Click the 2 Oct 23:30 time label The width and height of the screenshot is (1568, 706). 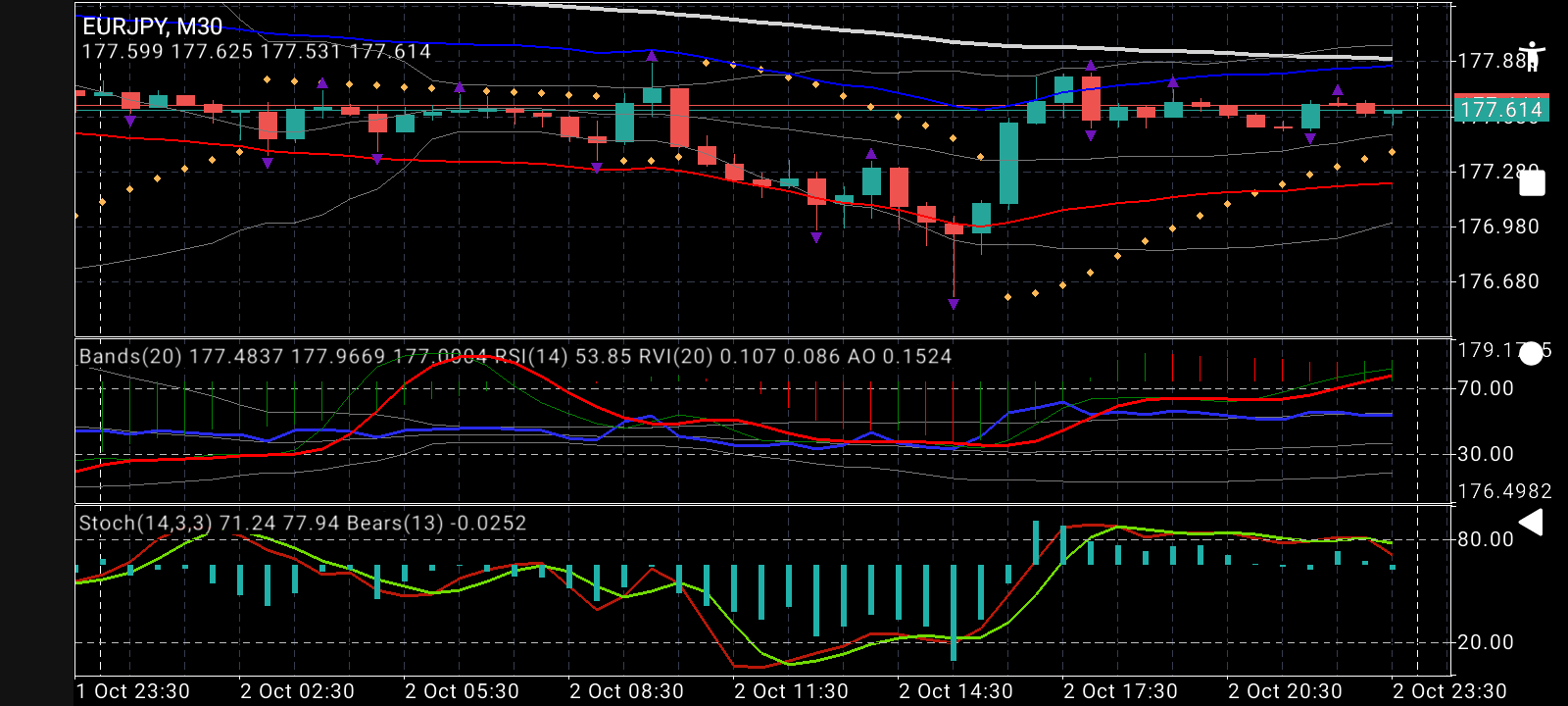1449,691
